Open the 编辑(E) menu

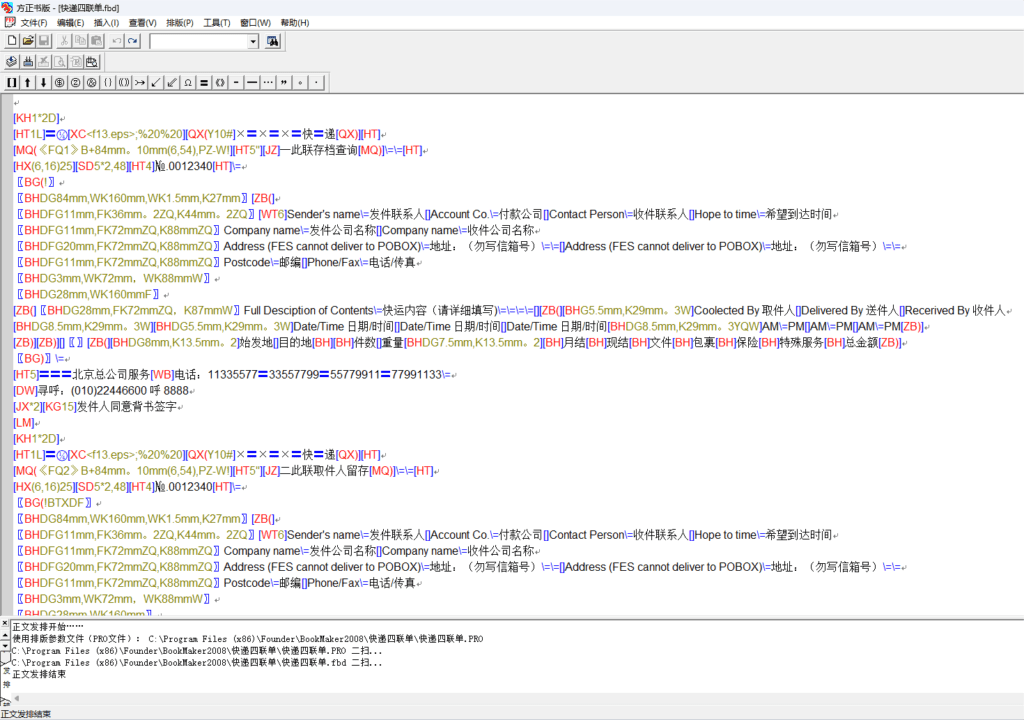tap(71, 23)
